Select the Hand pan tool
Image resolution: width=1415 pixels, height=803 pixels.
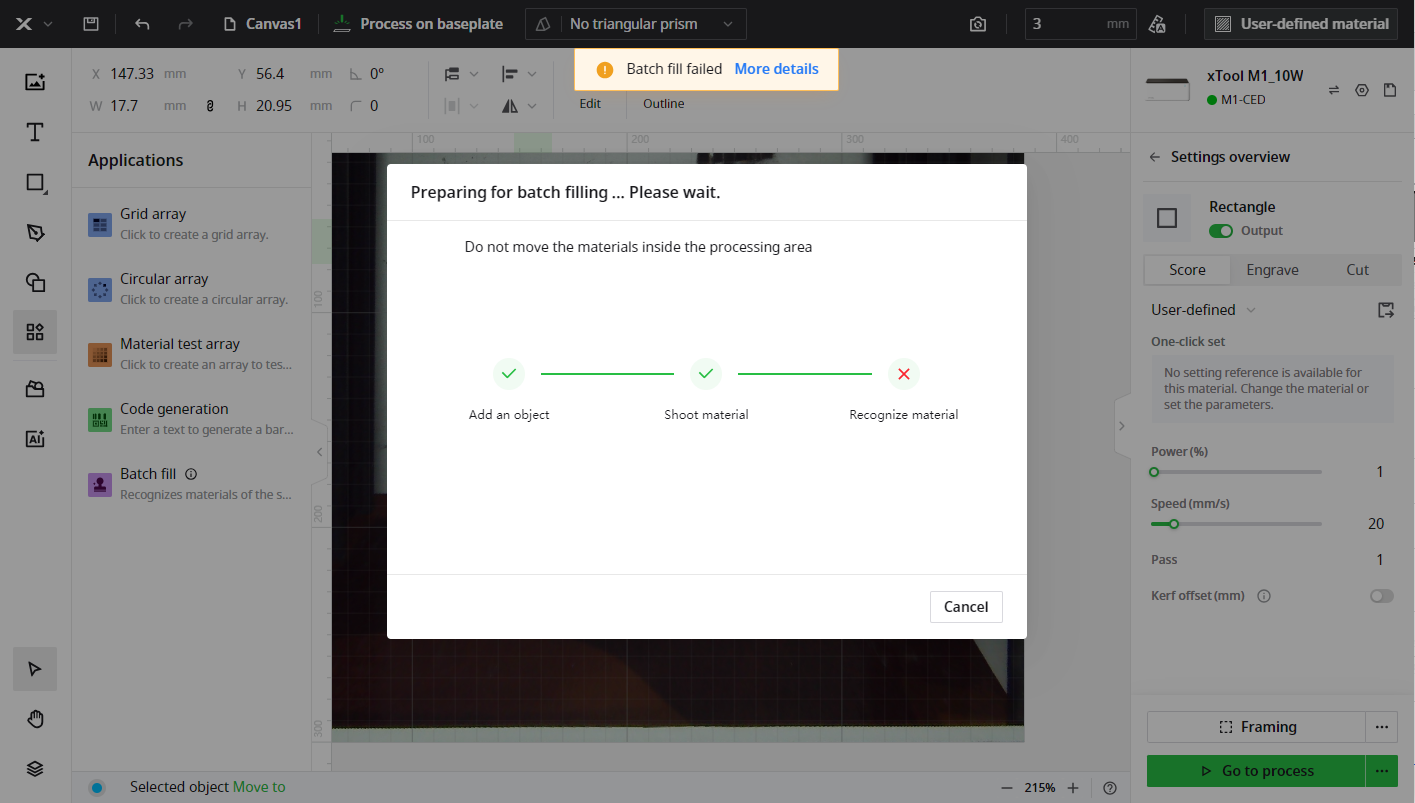click(35, 719)
